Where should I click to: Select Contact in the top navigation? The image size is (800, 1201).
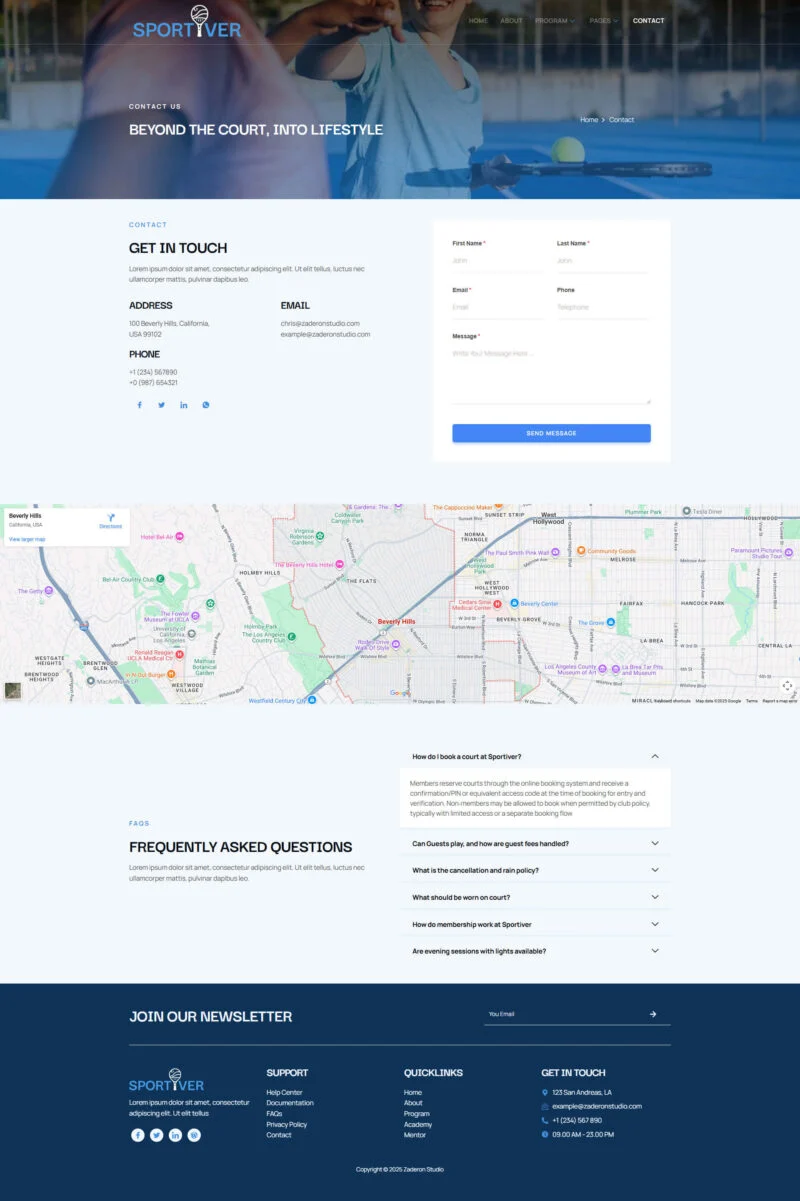point(649,21)
